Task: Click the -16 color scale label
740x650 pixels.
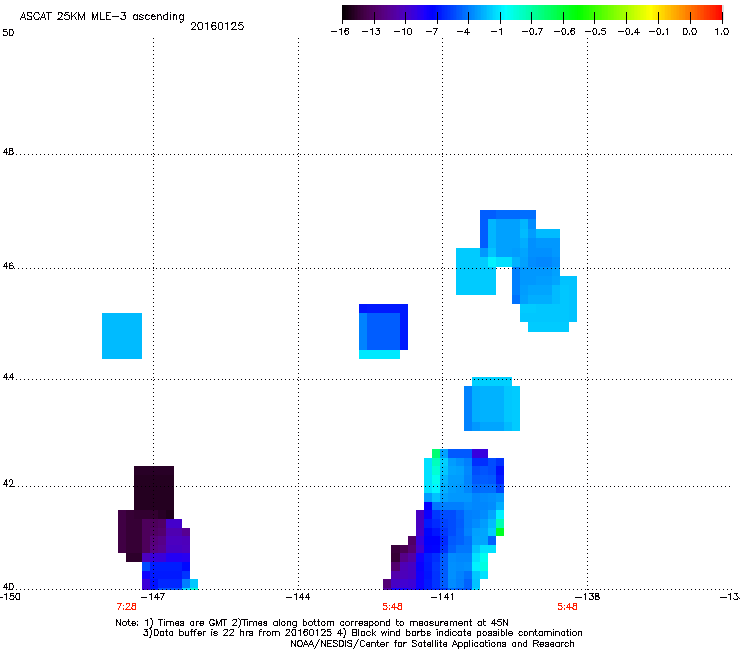Action: point(340,32)
